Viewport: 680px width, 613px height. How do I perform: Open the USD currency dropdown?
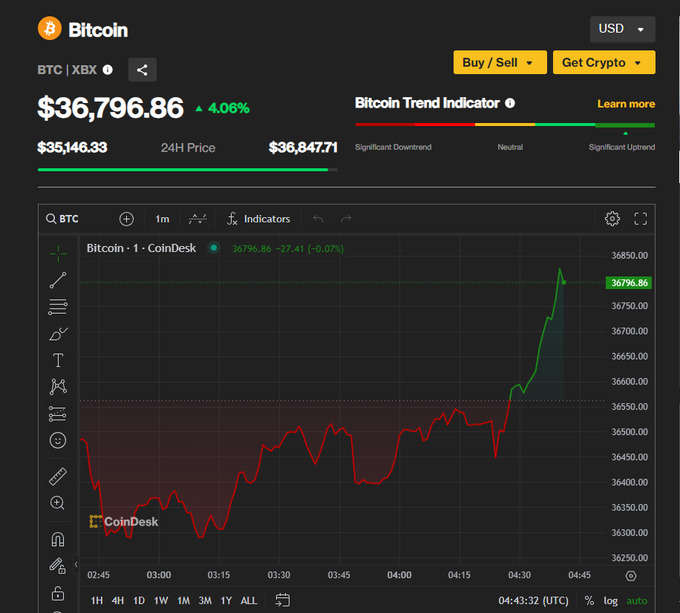pos(622,29)
